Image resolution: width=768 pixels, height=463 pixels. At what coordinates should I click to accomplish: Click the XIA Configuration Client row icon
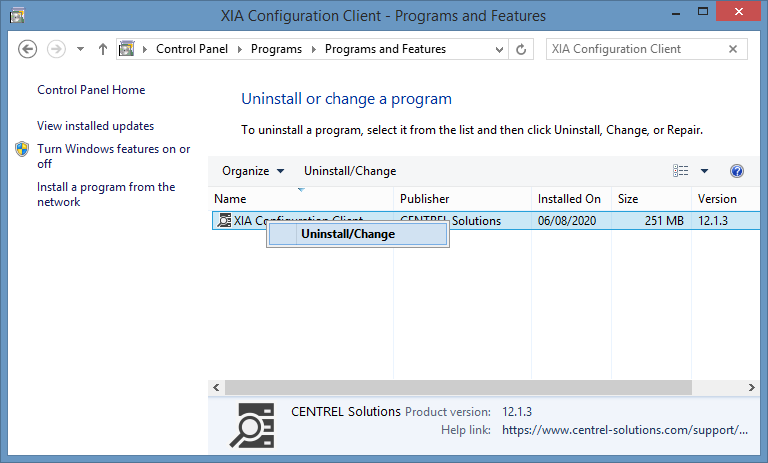[224, 220]
